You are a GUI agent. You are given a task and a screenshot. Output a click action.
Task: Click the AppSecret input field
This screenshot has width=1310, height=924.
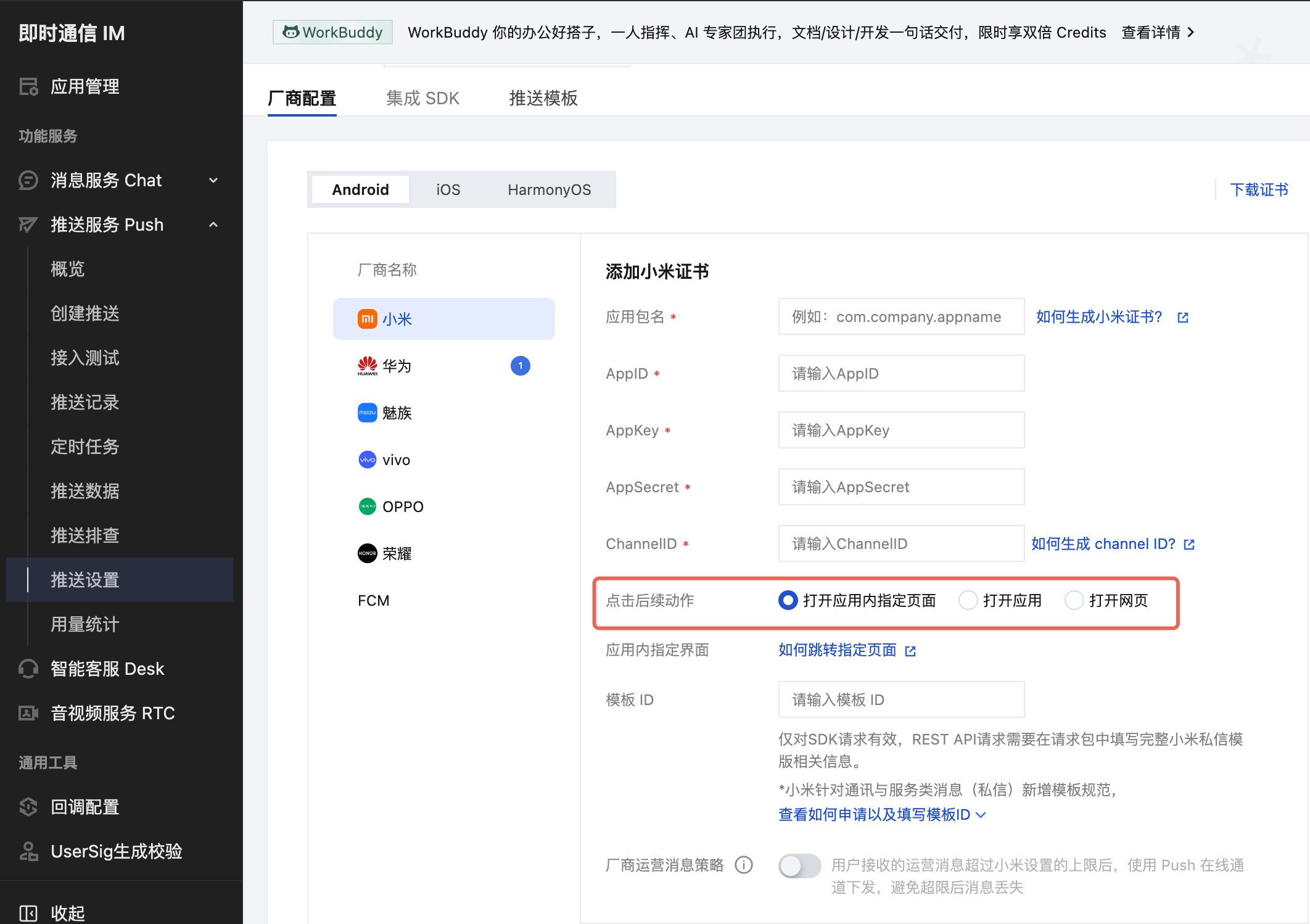(902, 487)
